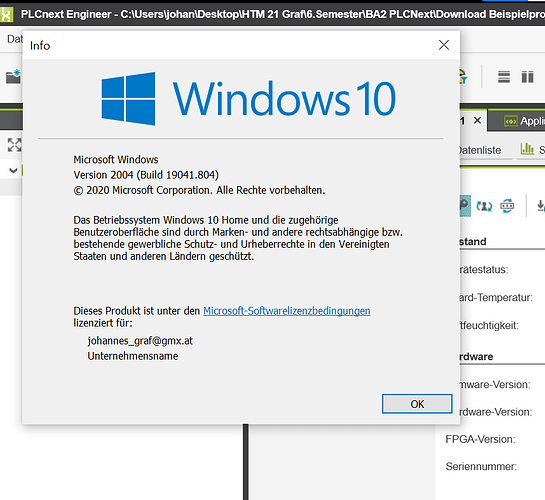The image size is (545, 500).
Task: Click the 'Gerätestatus:' label in PLCnext cockpit
Action: (484, 270)
